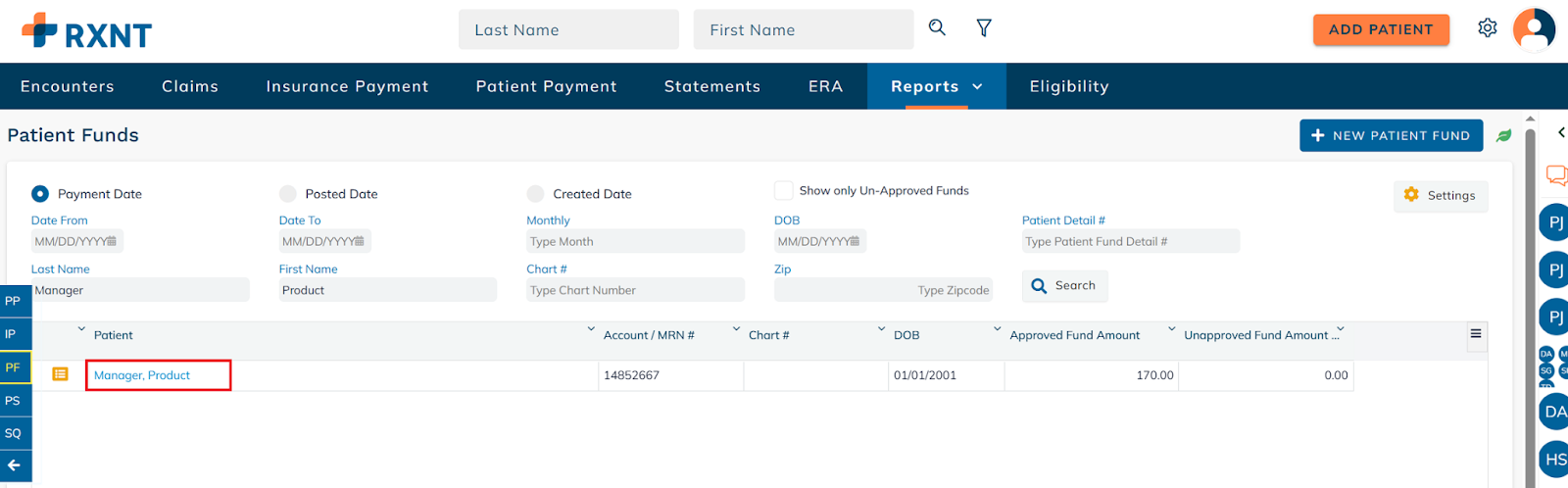Image resolution: width=1568 pixels, height=488 pixels.
Task: Open the Manager, Product patient link
Action: (142, 375)
